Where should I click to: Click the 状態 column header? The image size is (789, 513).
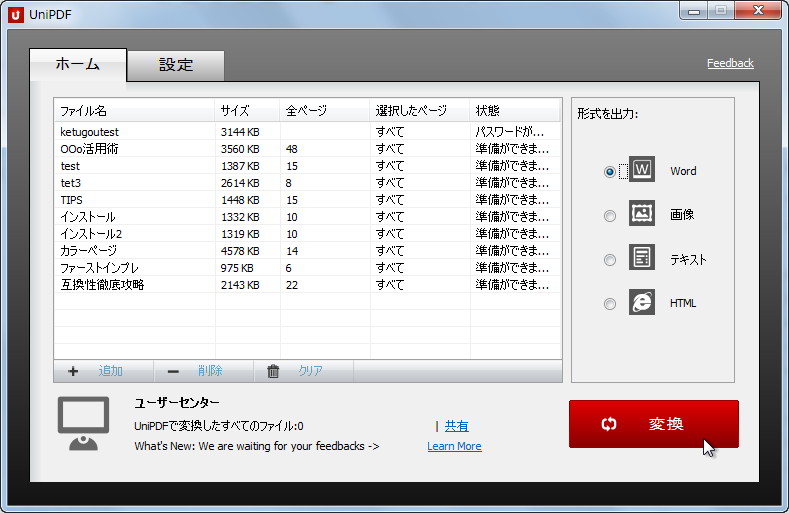point(515,111)
